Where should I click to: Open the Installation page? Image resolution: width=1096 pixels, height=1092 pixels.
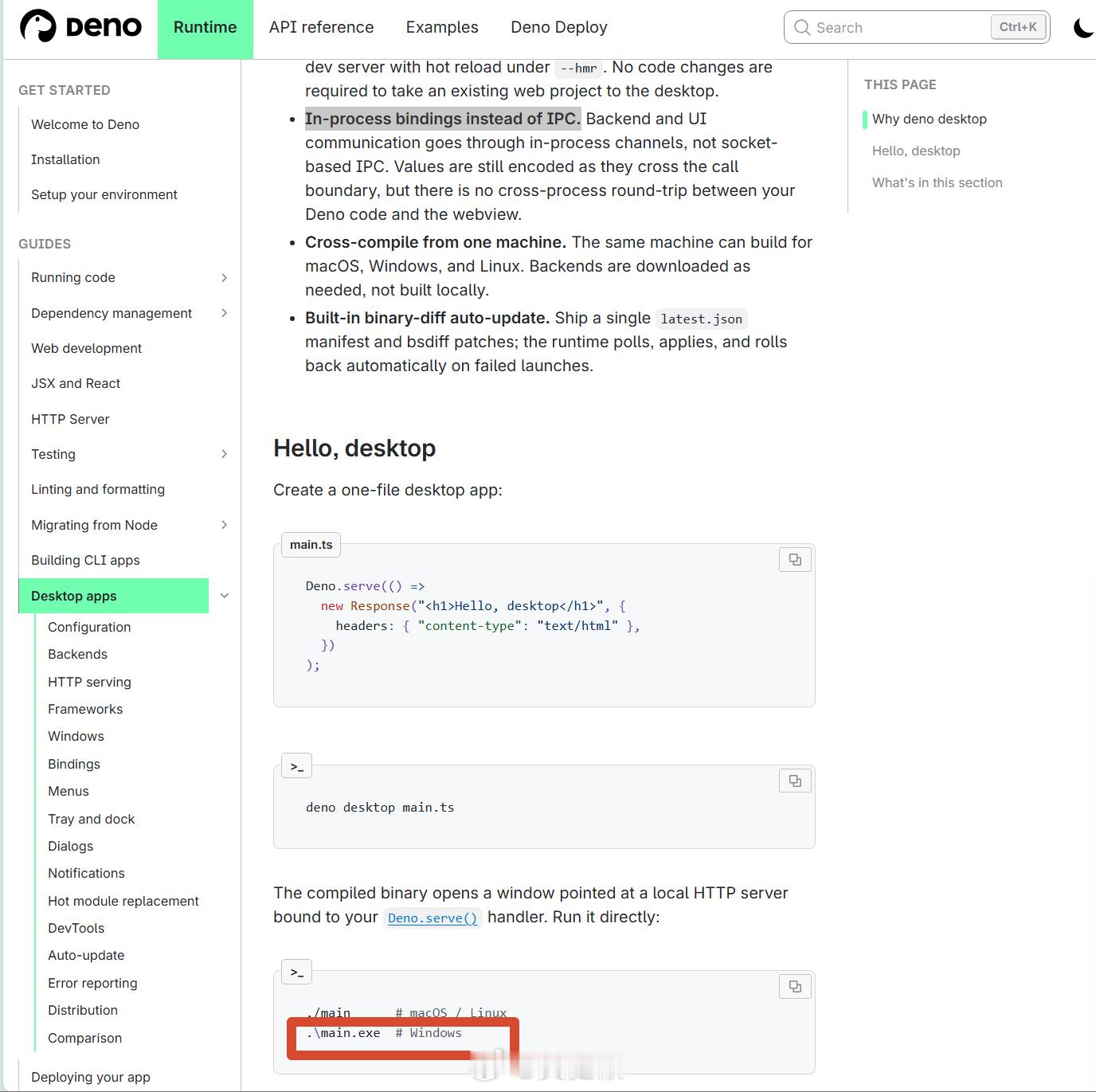click(x=65, y=159)
